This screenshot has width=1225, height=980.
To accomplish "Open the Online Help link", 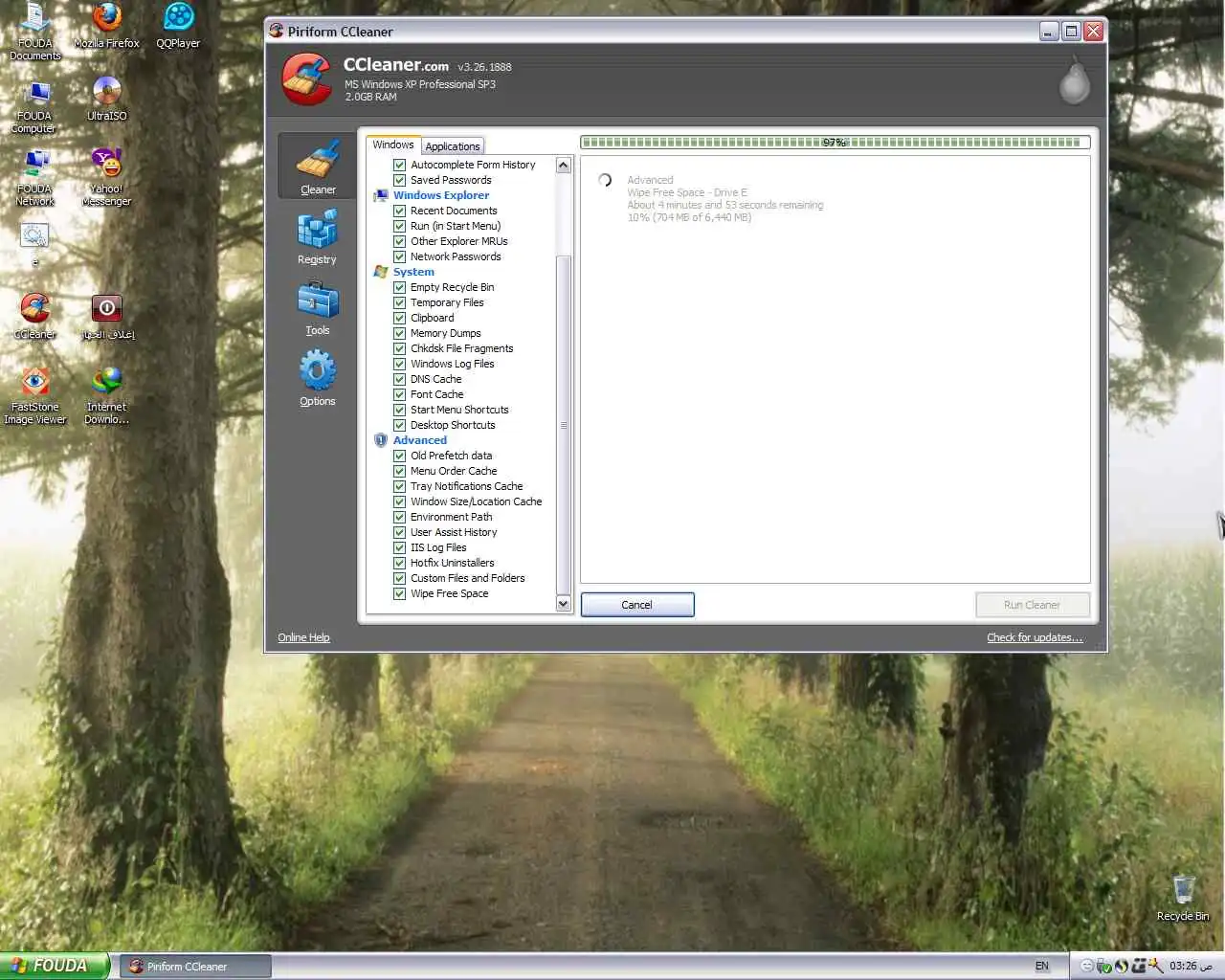I will pos(303,637).
